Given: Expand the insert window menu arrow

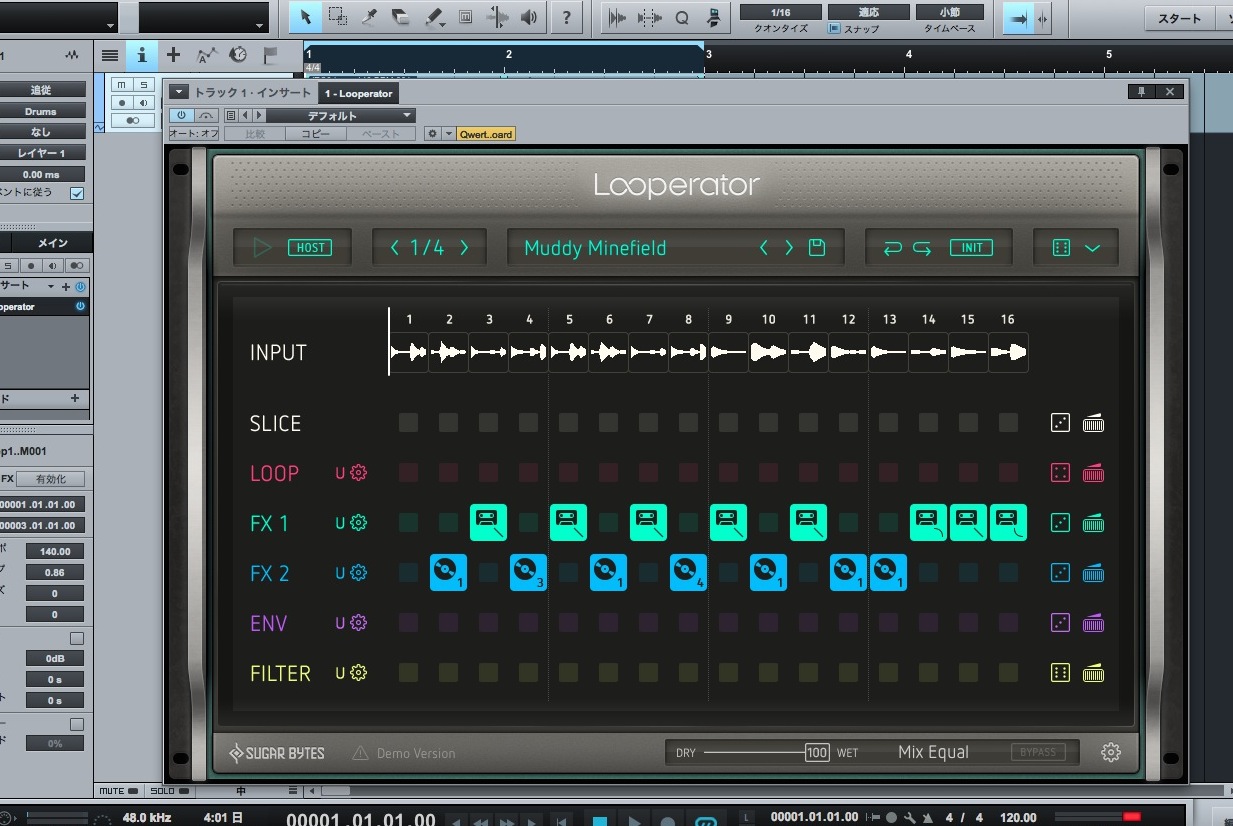Looking at the screenshot, I should click(x=179, y=93).
